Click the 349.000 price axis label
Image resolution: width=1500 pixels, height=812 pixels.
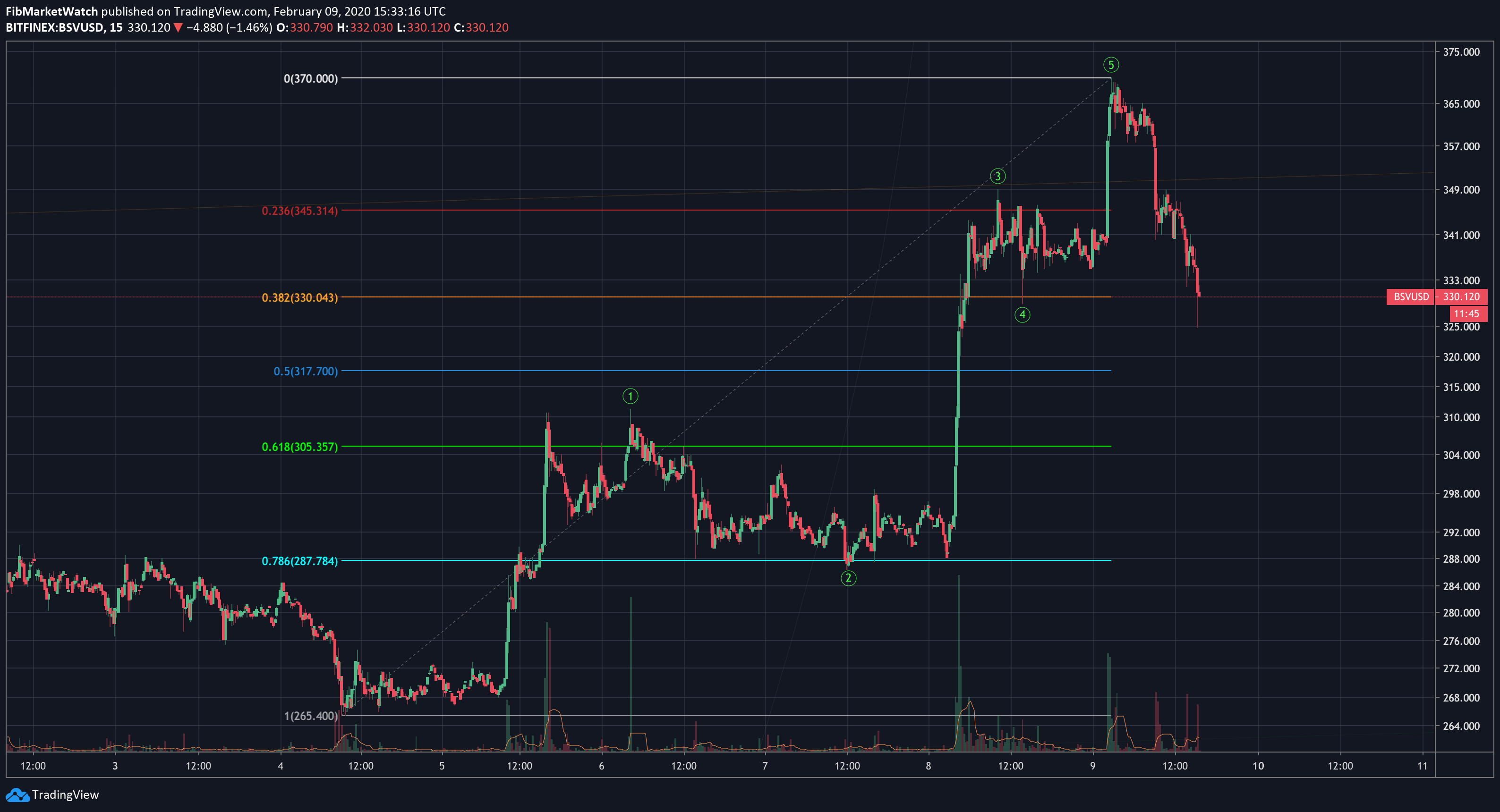pos(1461,190)
